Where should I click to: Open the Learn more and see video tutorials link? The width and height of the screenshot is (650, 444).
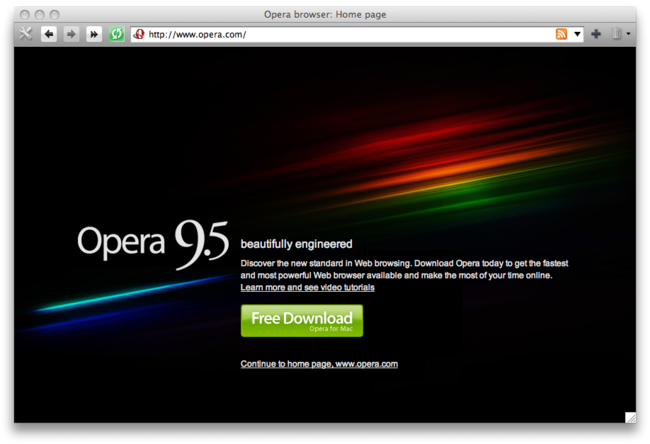tap(308, 287)
